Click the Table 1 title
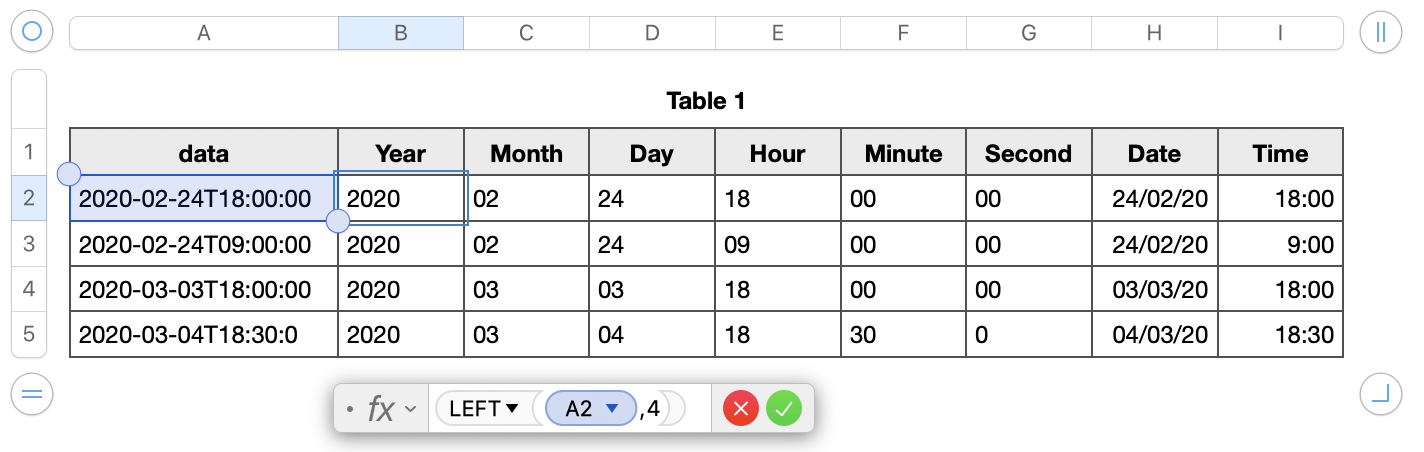Screen dimensions: 1424x452 [x=706, y=100]
